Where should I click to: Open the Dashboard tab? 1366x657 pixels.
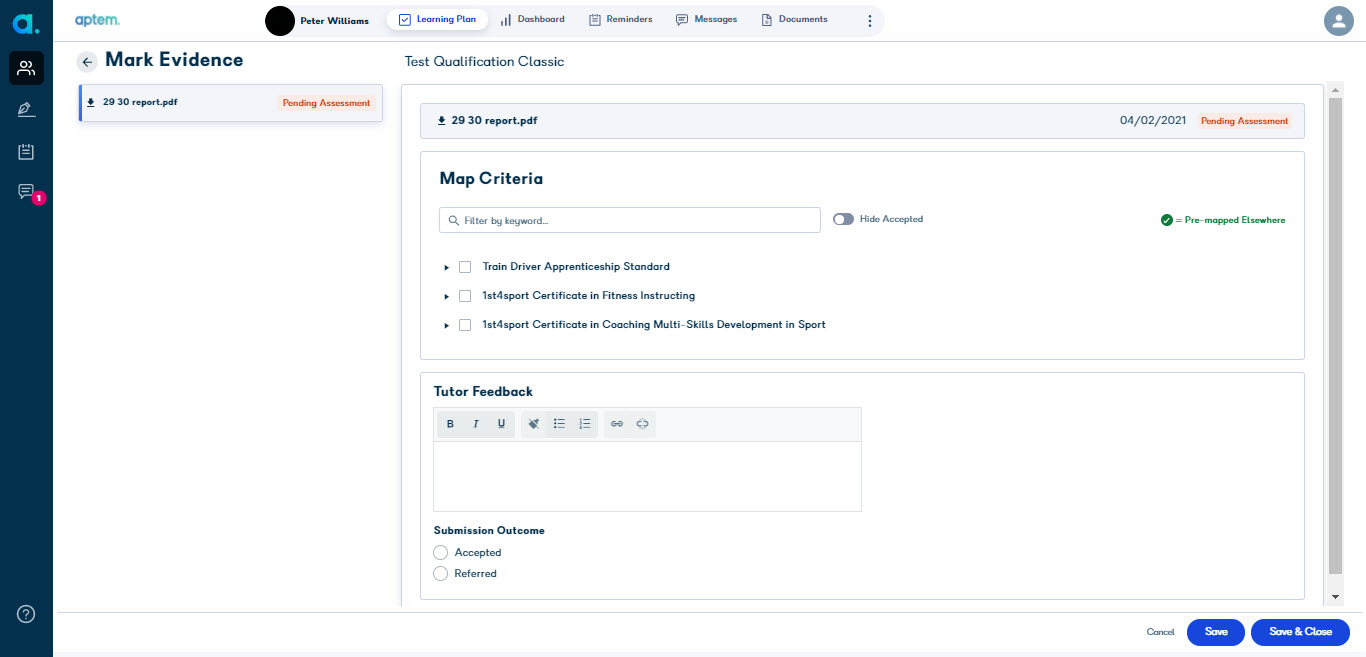tap(532, 19)
